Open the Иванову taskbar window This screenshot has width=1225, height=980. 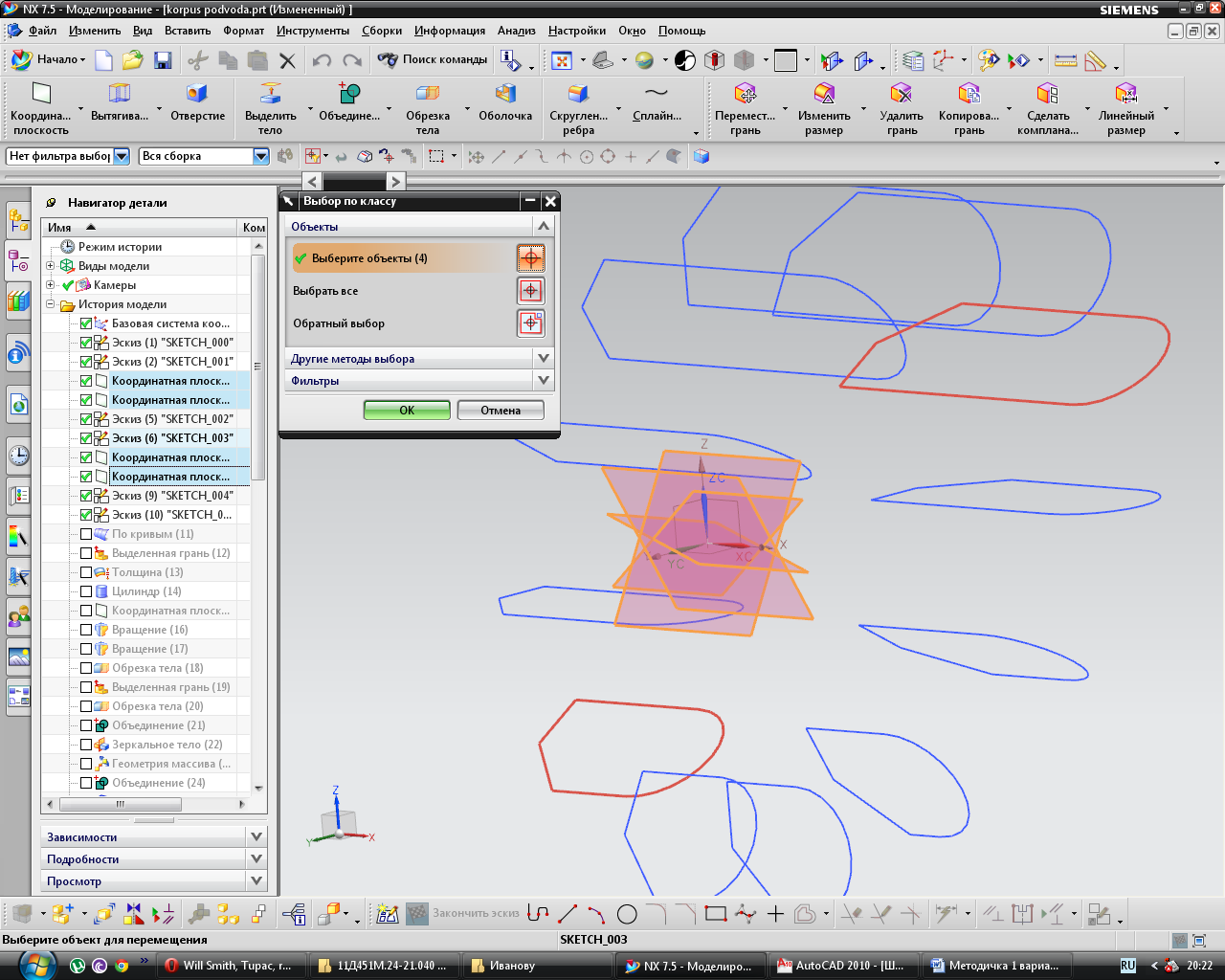539,966
